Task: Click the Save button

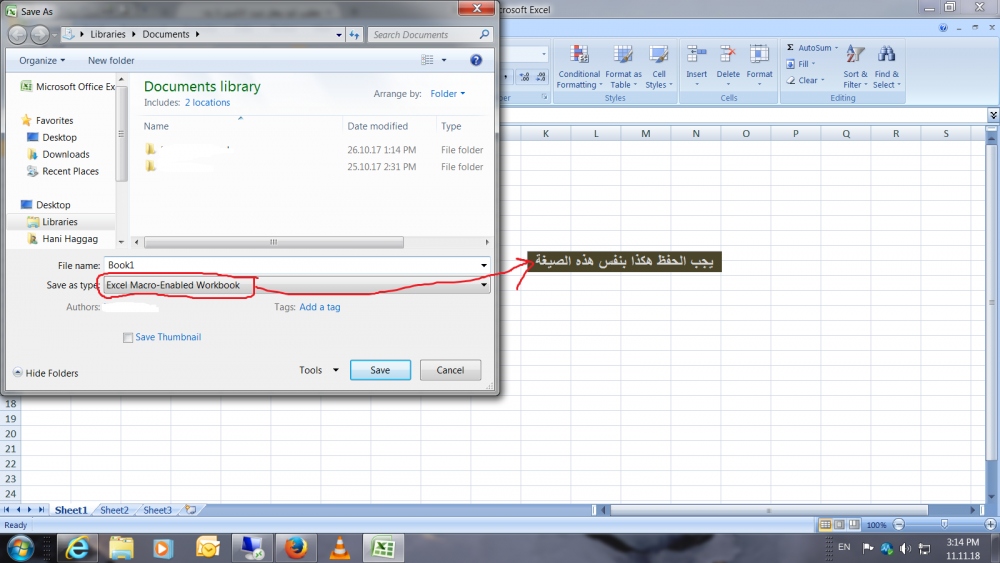Action: point(380,370)
